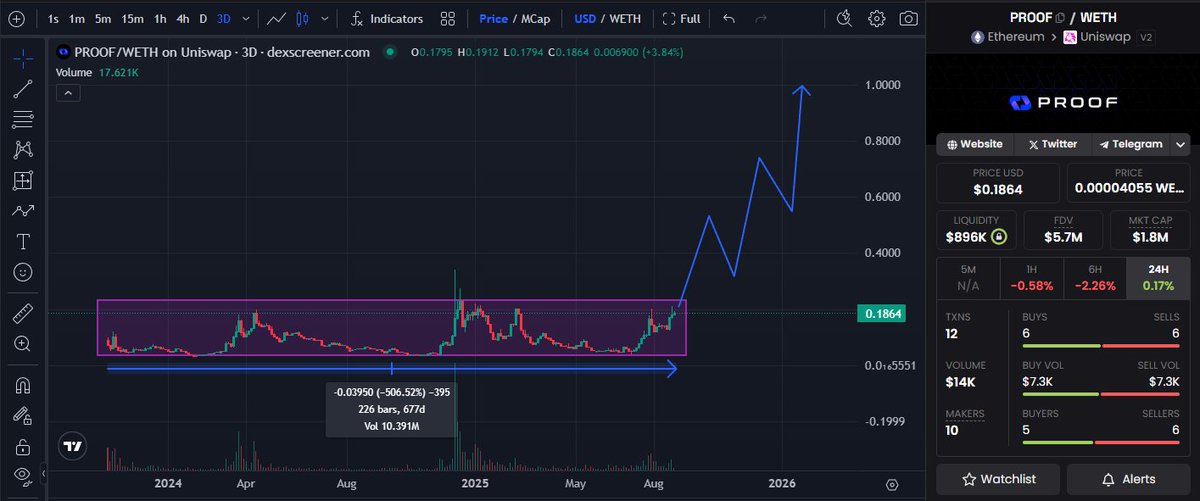Click the TradingView logo on chart

[72, 447]
